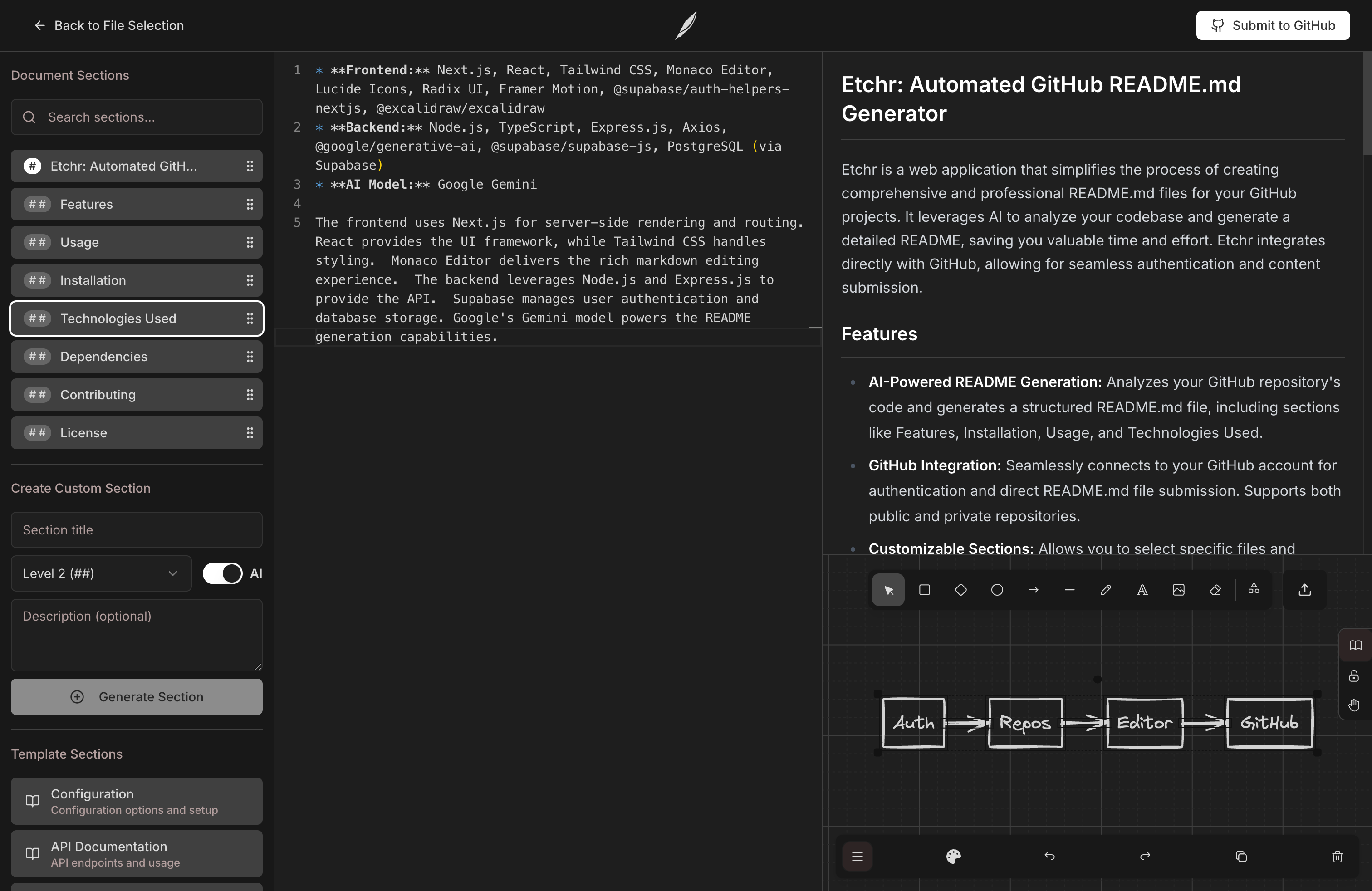The image size is (1372, 891).
Task: Click the drag handle on Contributing section
Action: click(250, 395)
